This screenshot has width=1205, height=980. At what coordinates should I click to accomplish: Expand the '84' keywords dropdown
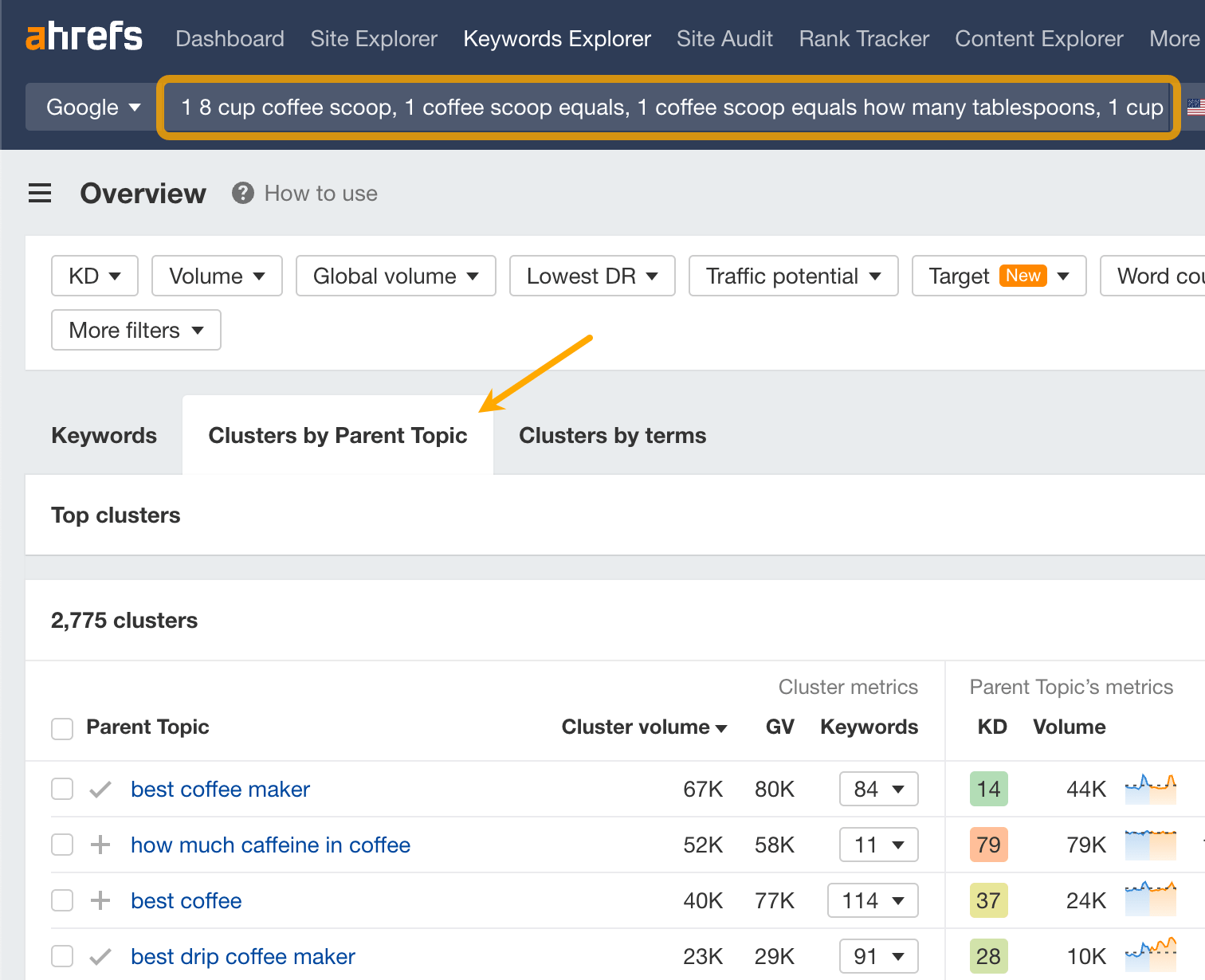click(x=878, y=789)
